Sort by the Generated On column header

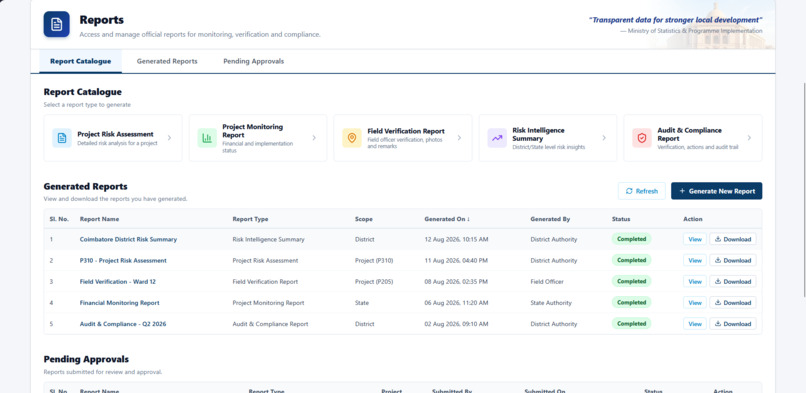click(447, 219)
